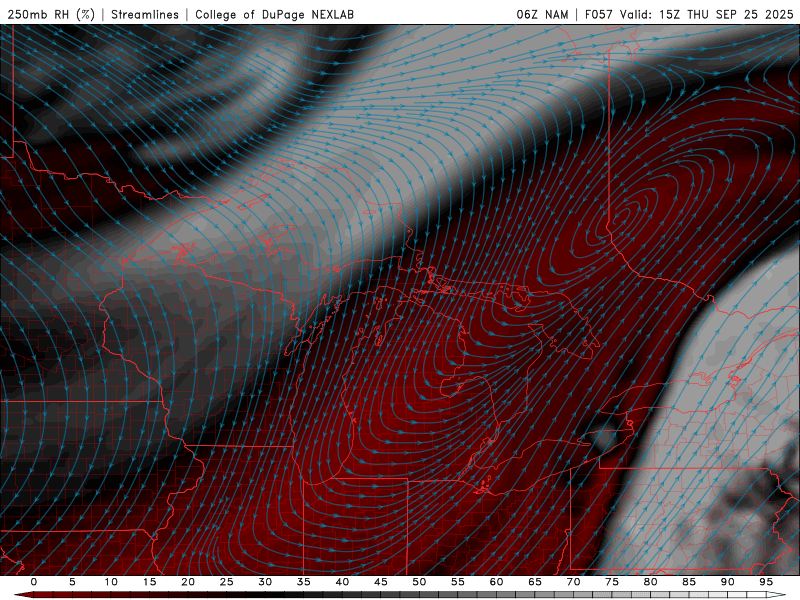Click the colorbar label '40'
The image size is (800, 600).
point(342,582)
